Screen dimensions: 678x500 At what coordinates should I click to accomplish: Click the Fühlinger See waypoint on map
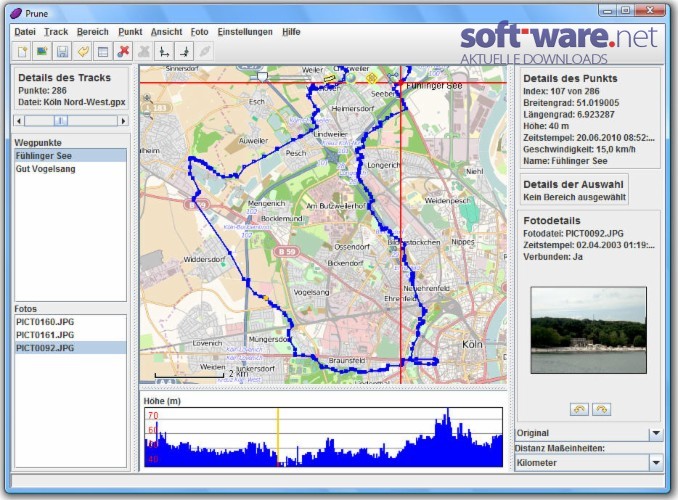point(401,82)
